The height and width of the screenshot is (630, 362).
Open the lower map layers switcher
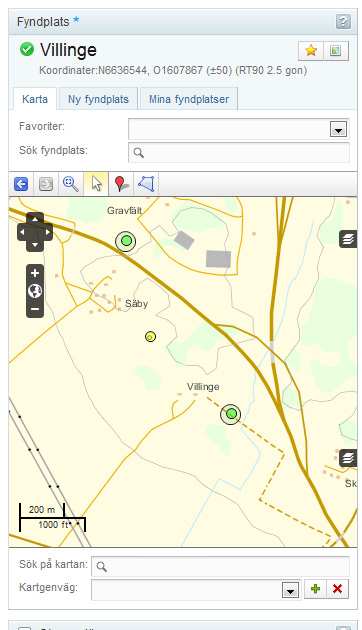[x=348, y=458]
